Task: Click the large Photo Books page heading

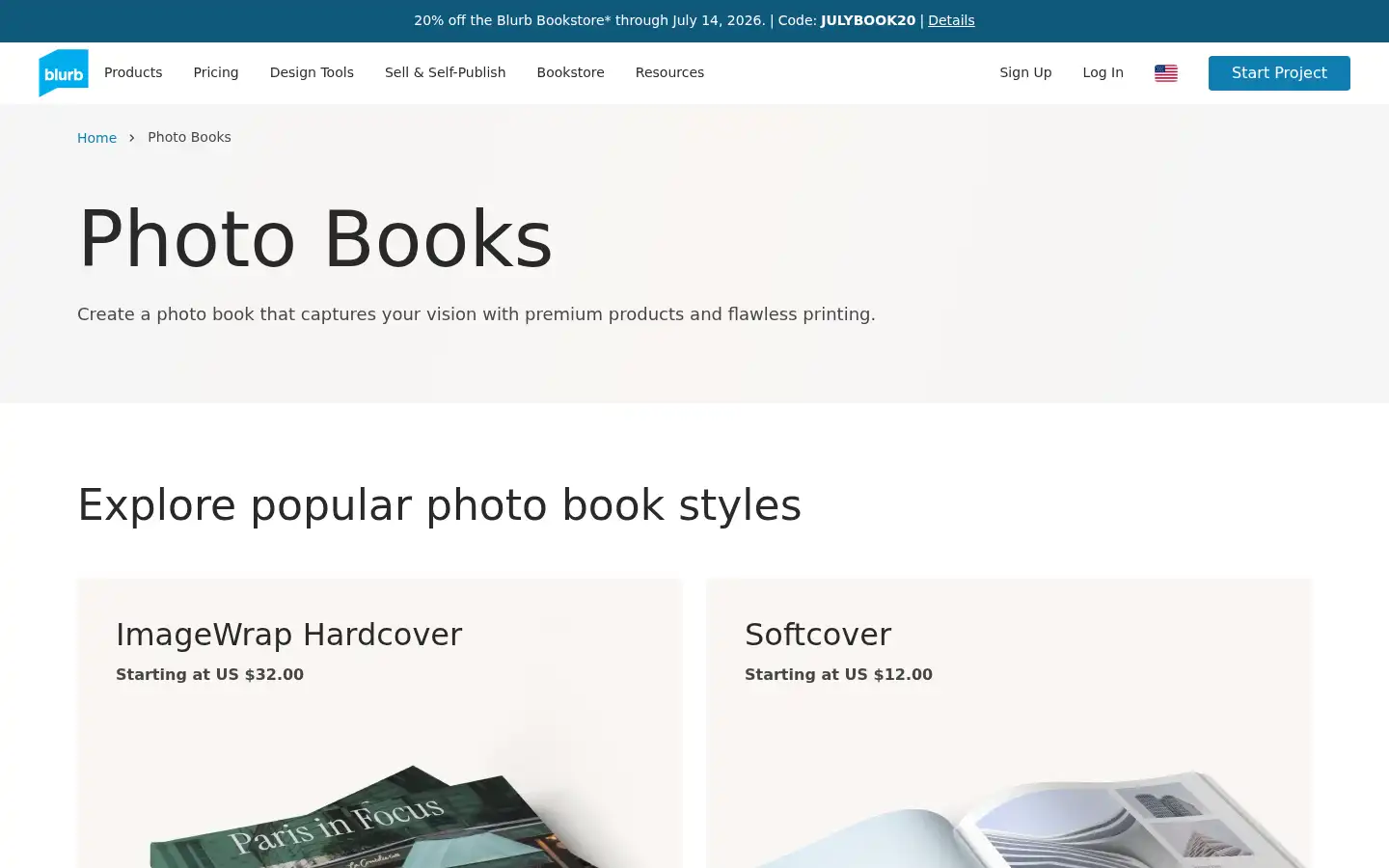Action: pos(315,239)
